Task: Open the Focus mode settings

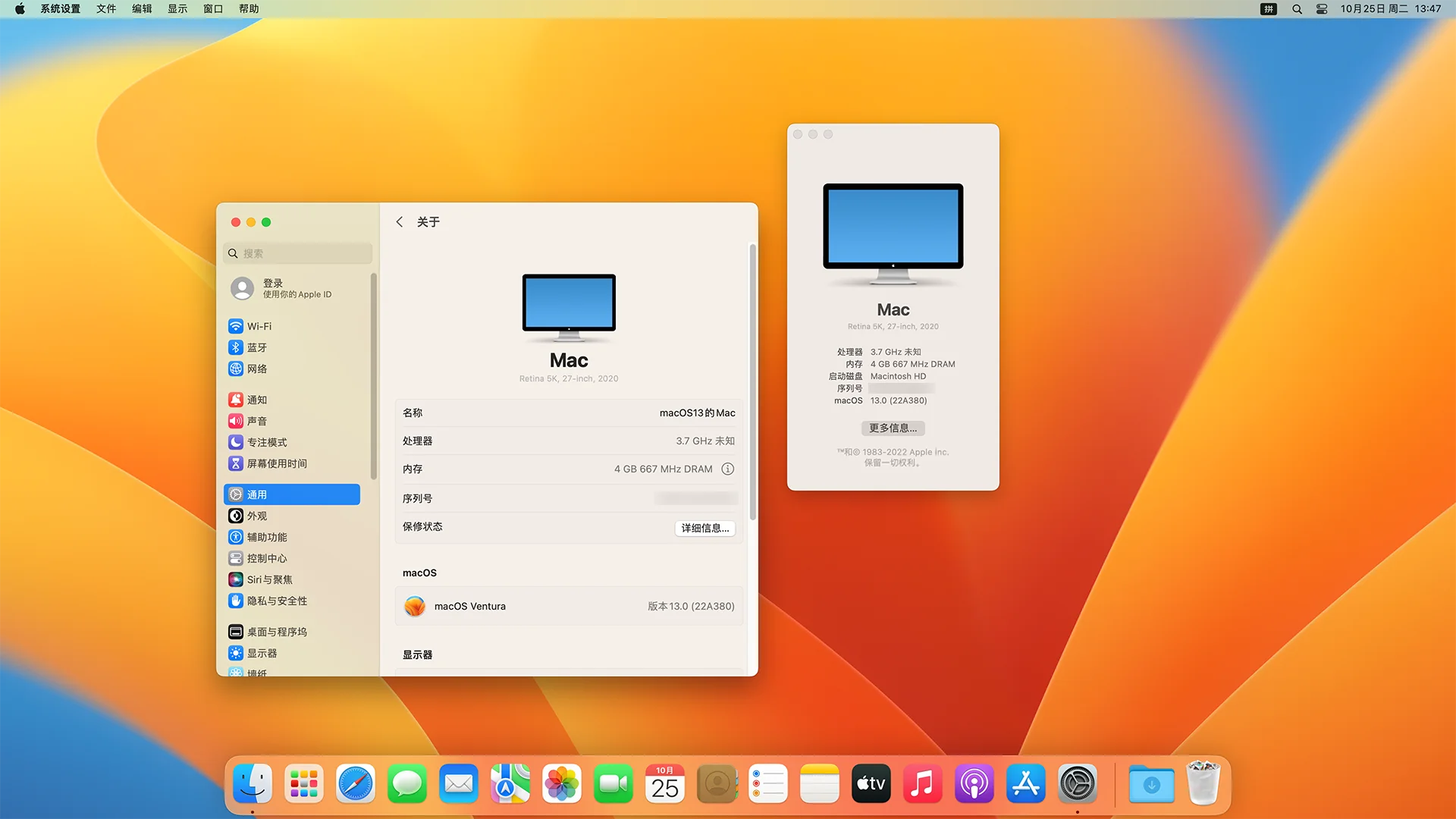Action: [x=266, y=442]
